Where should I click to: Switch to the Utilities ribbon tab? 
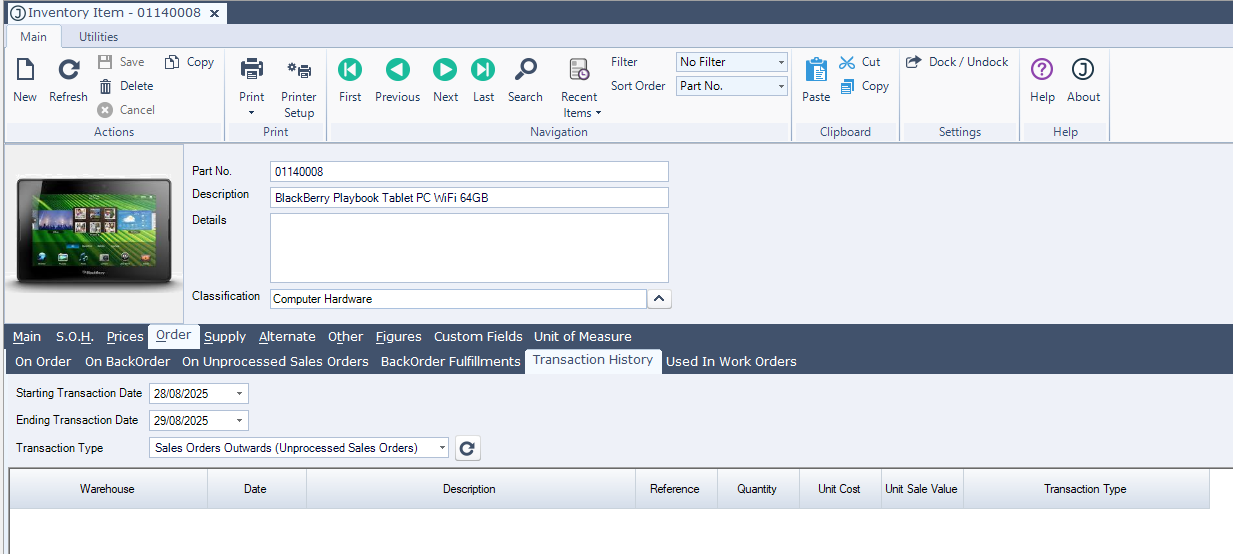pos(98,37)
